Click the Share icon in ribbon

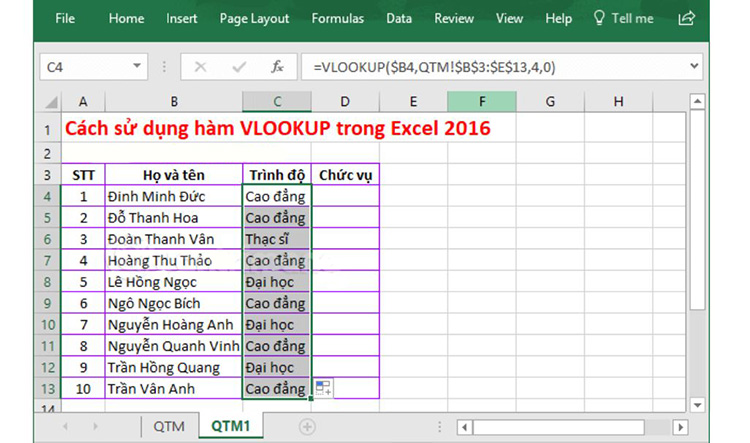[x=686, y=19]
